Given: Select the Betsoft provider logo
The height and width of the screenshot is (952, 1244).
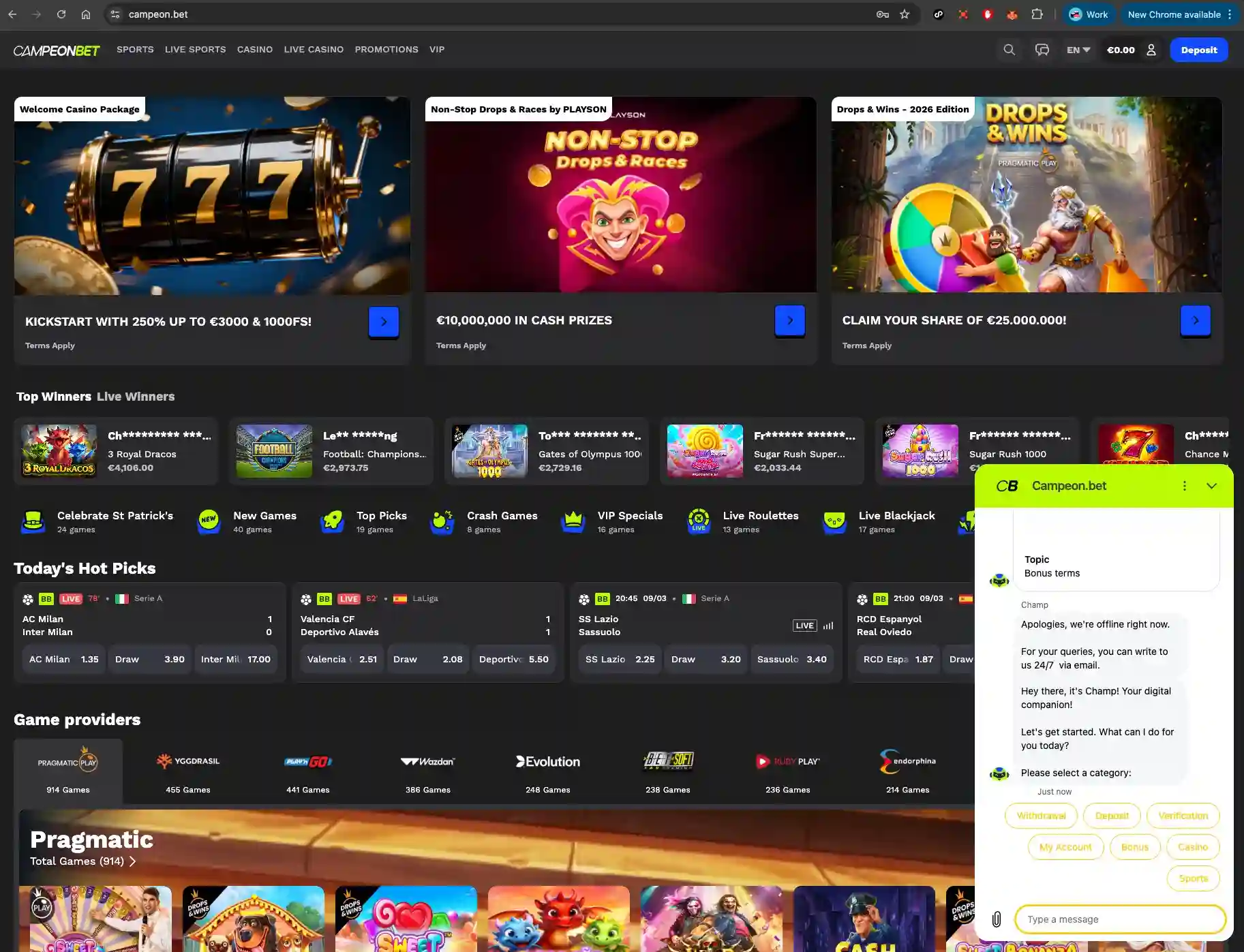Looking at the screenshot, I should point(668,761).
